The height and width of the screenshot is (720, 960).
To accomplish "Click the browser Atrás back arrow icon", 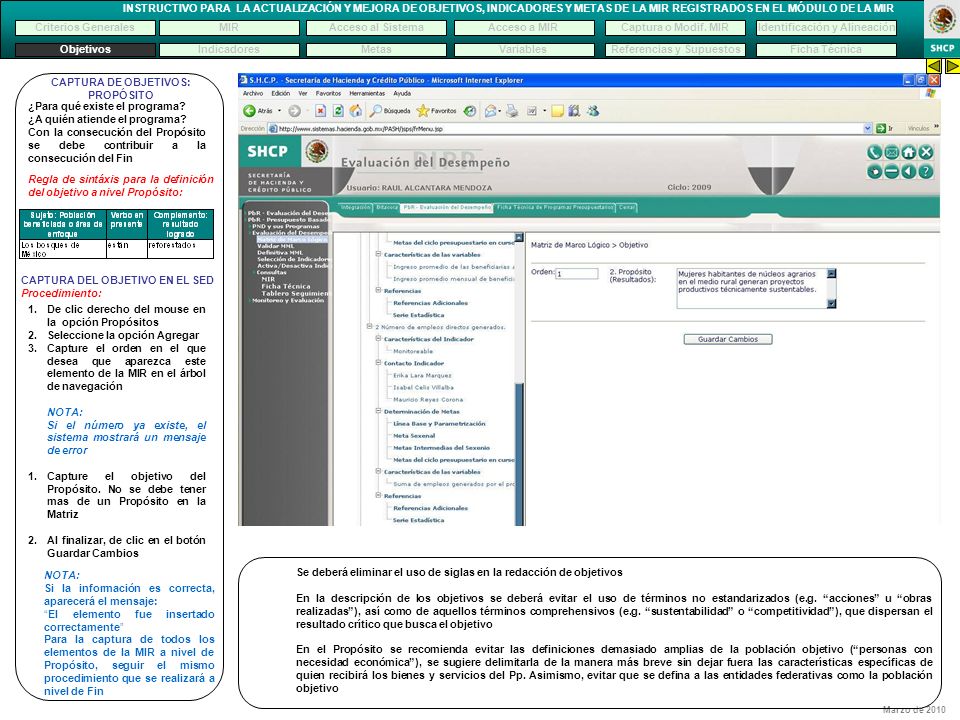I will [249, 111].
